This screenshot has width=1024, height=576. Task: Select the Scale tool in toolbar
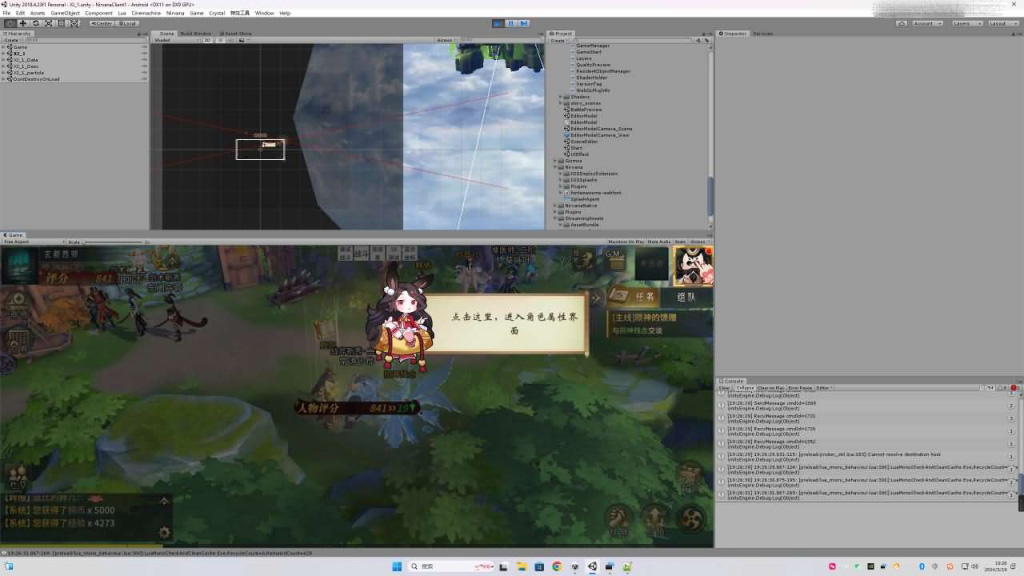49,23
